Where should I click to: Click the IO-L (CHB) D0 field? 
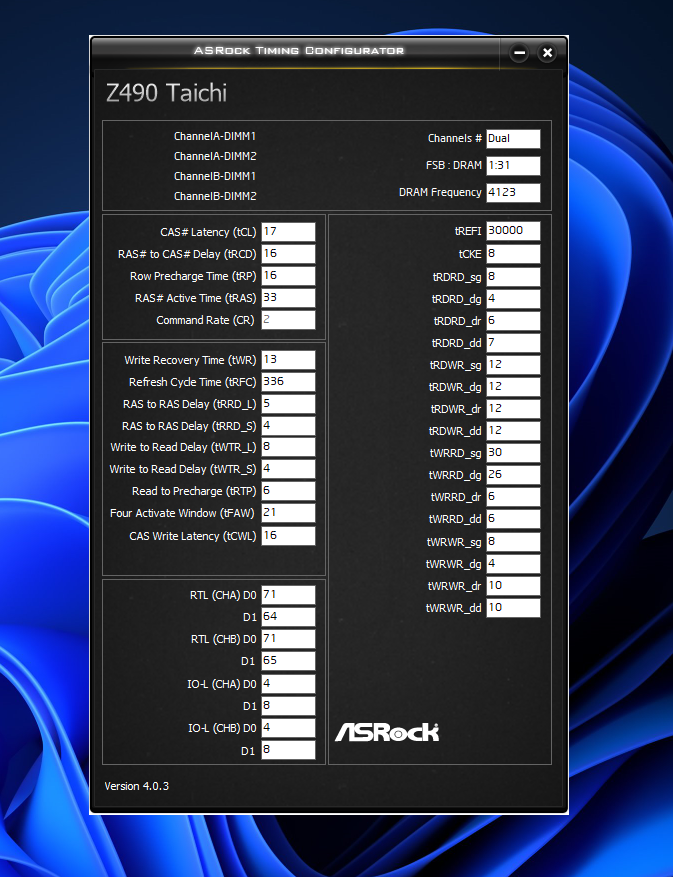[288, 728]
